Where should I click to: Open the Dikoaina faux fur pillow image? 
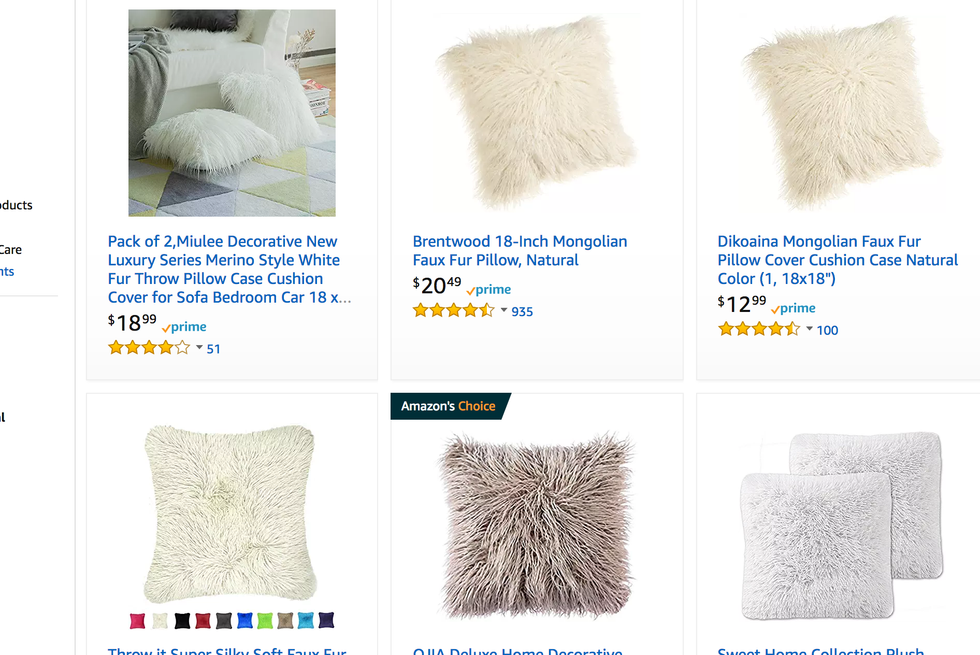[x=841, y=113]
